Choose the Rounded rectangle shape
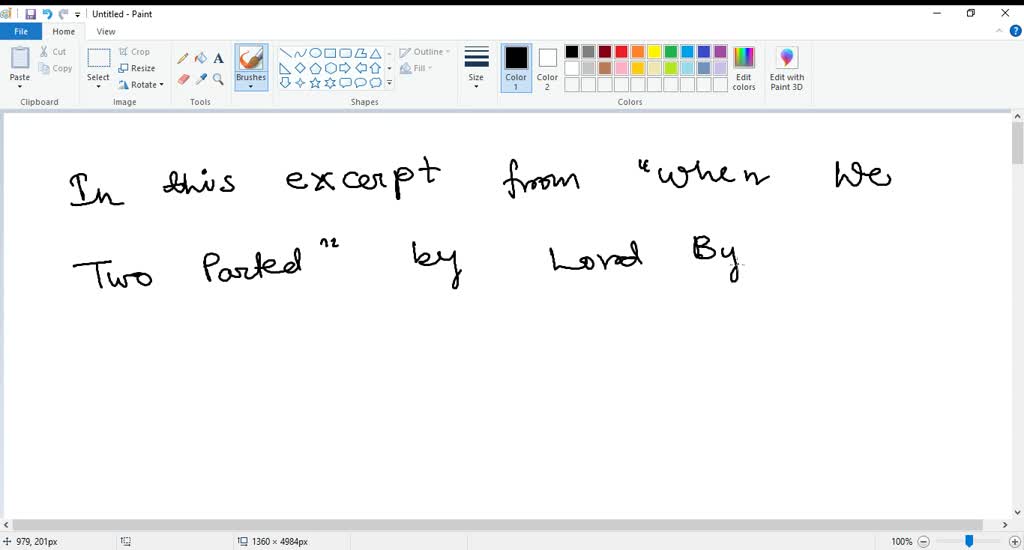This screenshot has height=550, width=1024. [345, 54]
